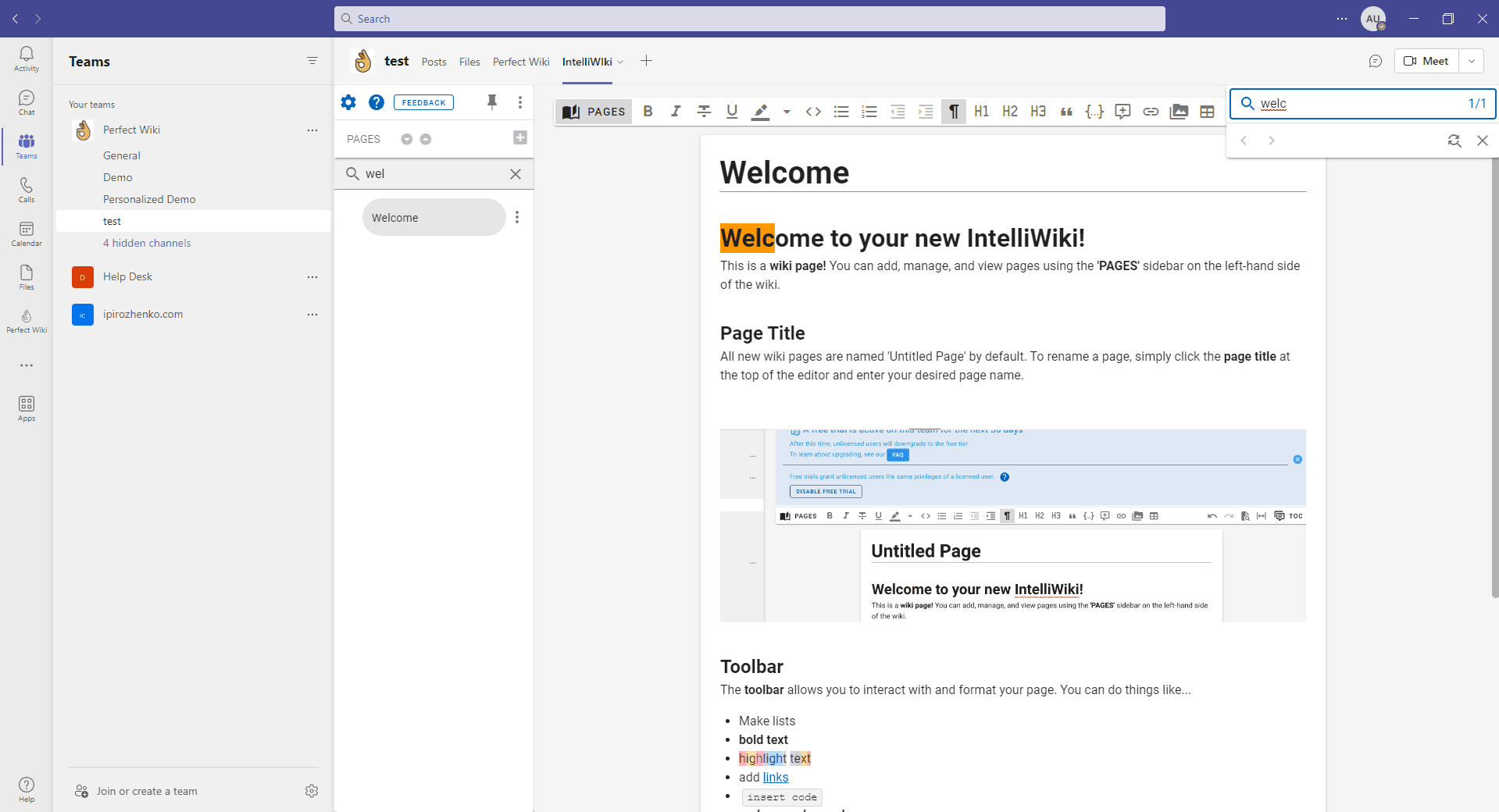Insert inline code formatting
This screenshot has width=1499, height=812.
pyautogui.click(x=813, y=112)
